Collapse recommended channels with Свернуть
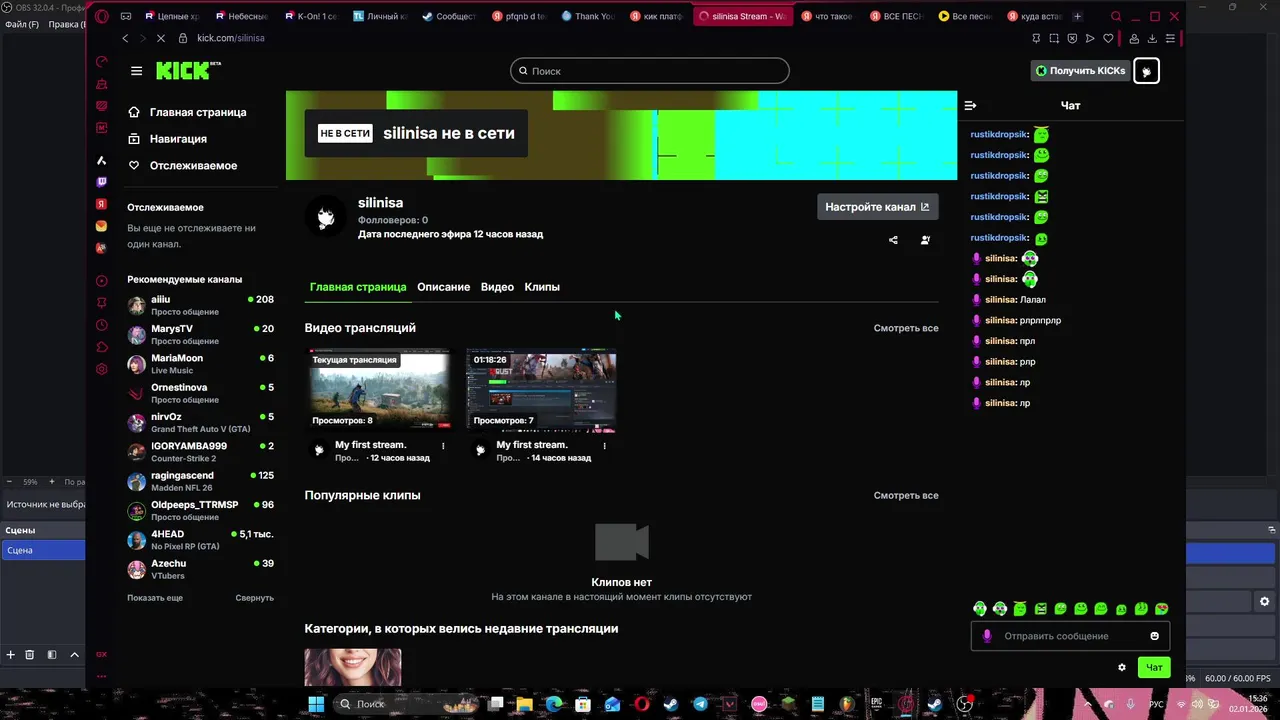 coord(254,598)
